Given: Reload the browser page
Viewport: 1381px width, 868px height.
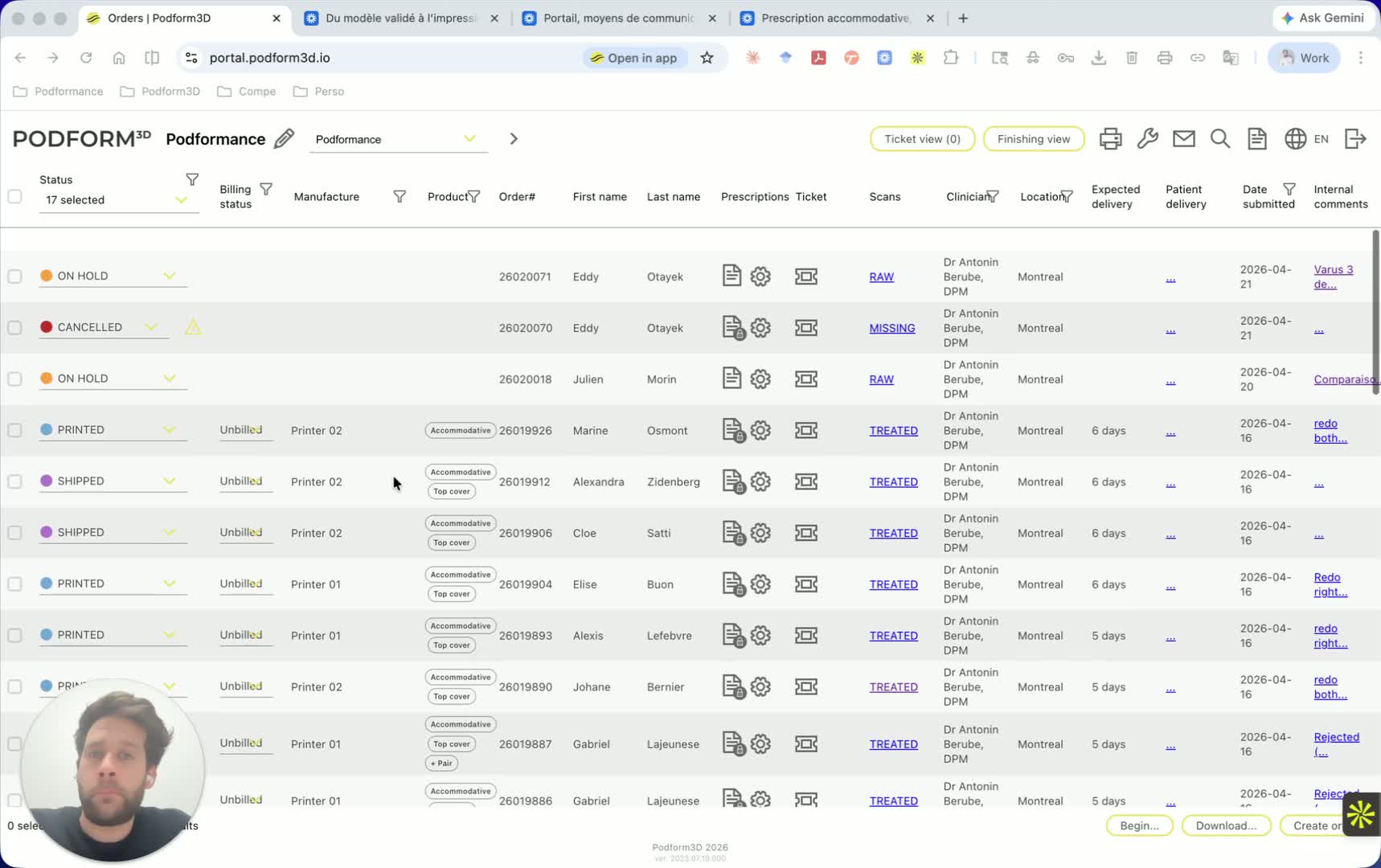Looking at the screenshot, I should pyautogui.click(x=86, y=58).
